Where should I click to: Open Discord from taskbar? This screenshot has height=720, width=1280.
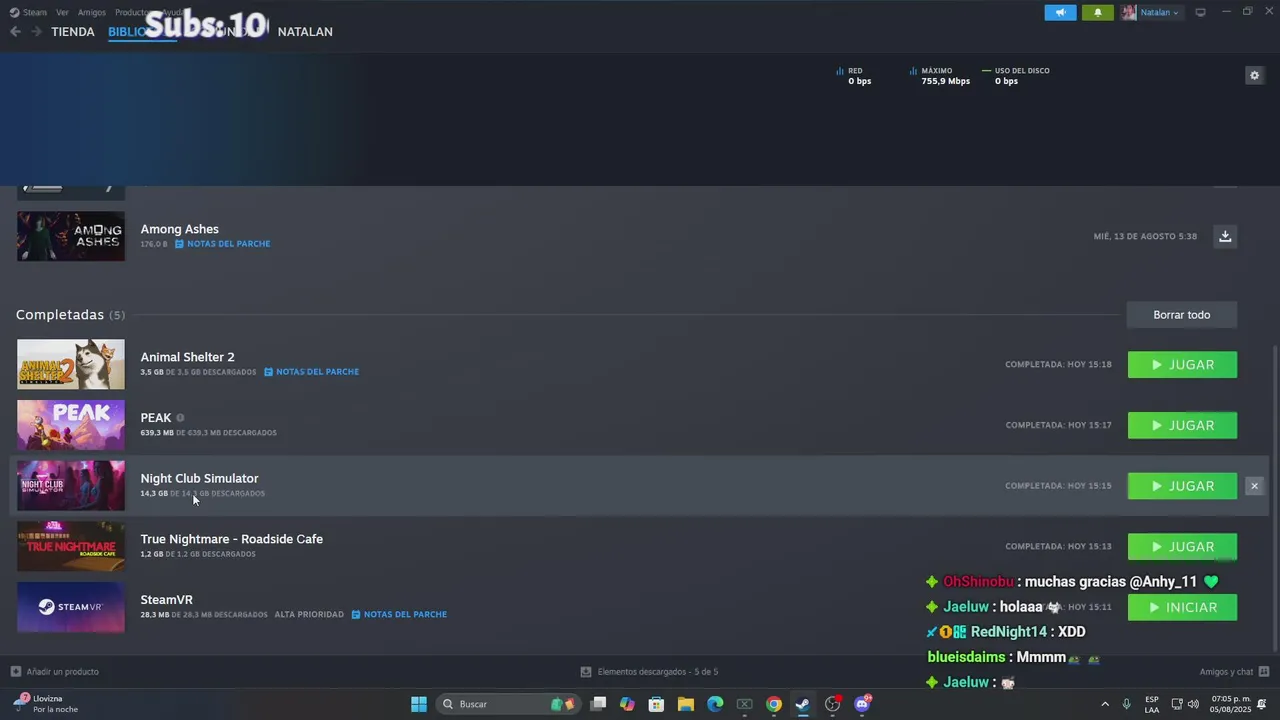tap(862, 704)
